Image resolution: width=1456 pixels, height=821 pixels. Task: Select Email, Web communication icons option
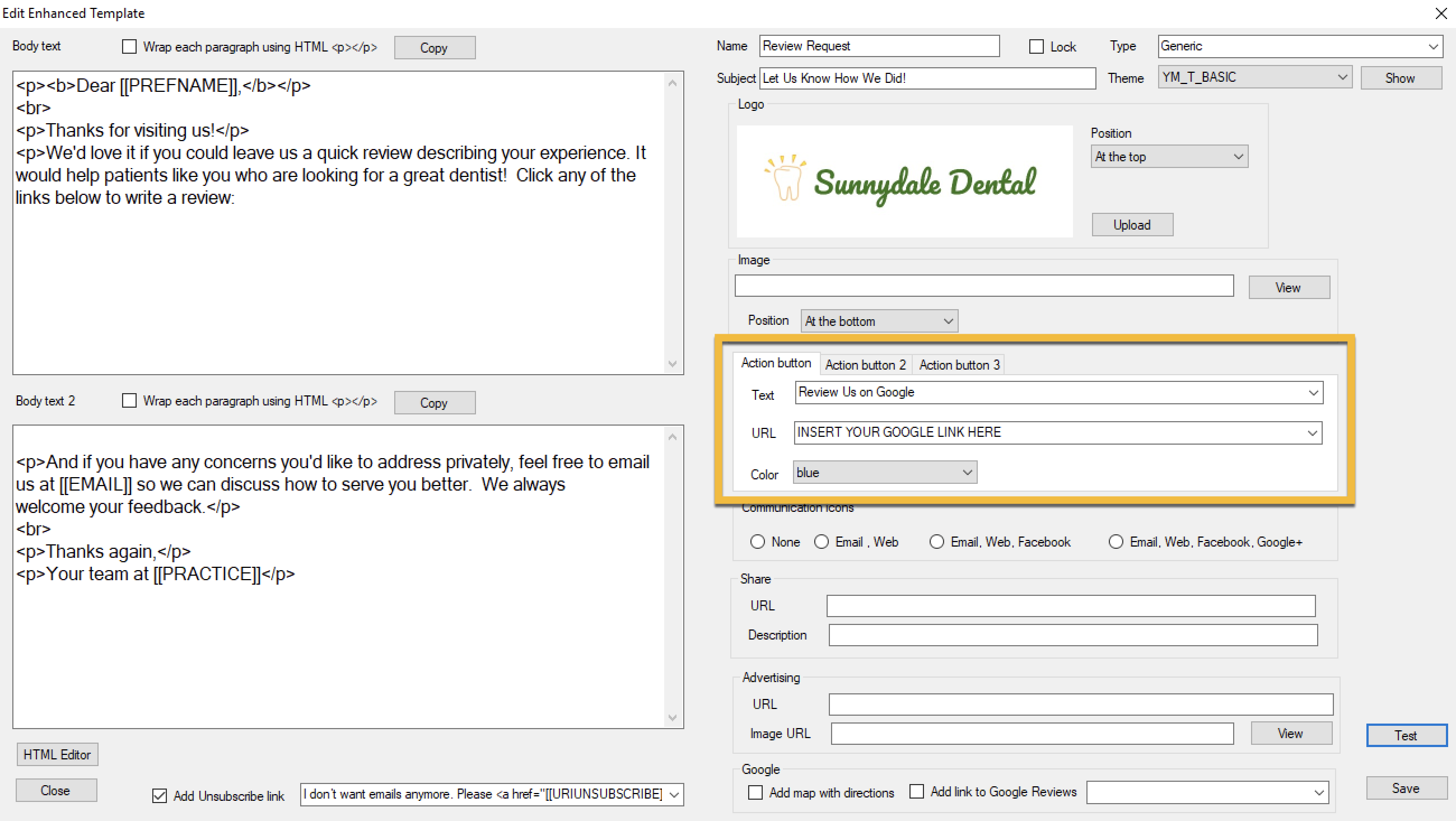(x=822, y=542)
